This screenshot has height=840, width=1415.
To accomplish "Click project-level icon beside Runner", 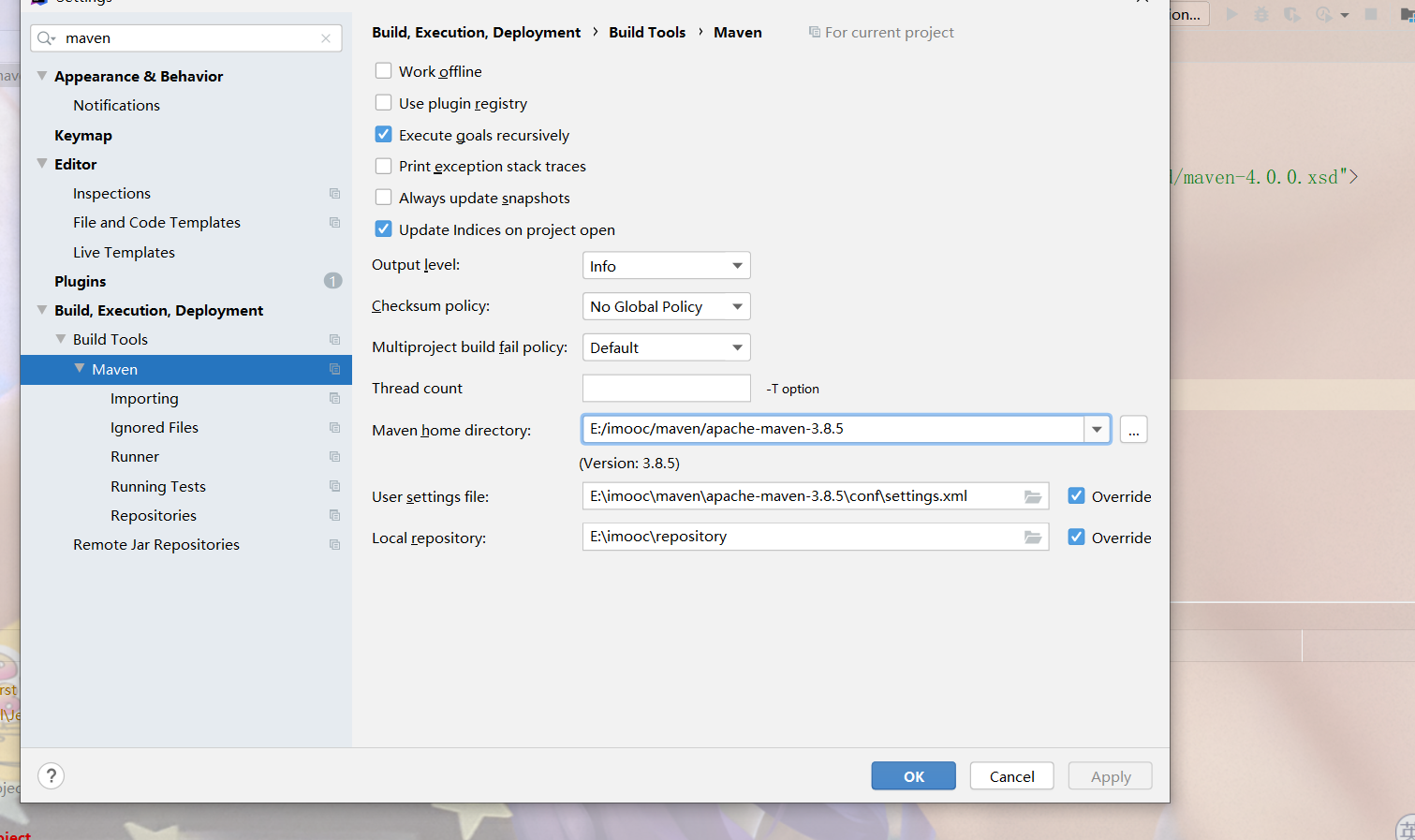I will tap(334, 456).
